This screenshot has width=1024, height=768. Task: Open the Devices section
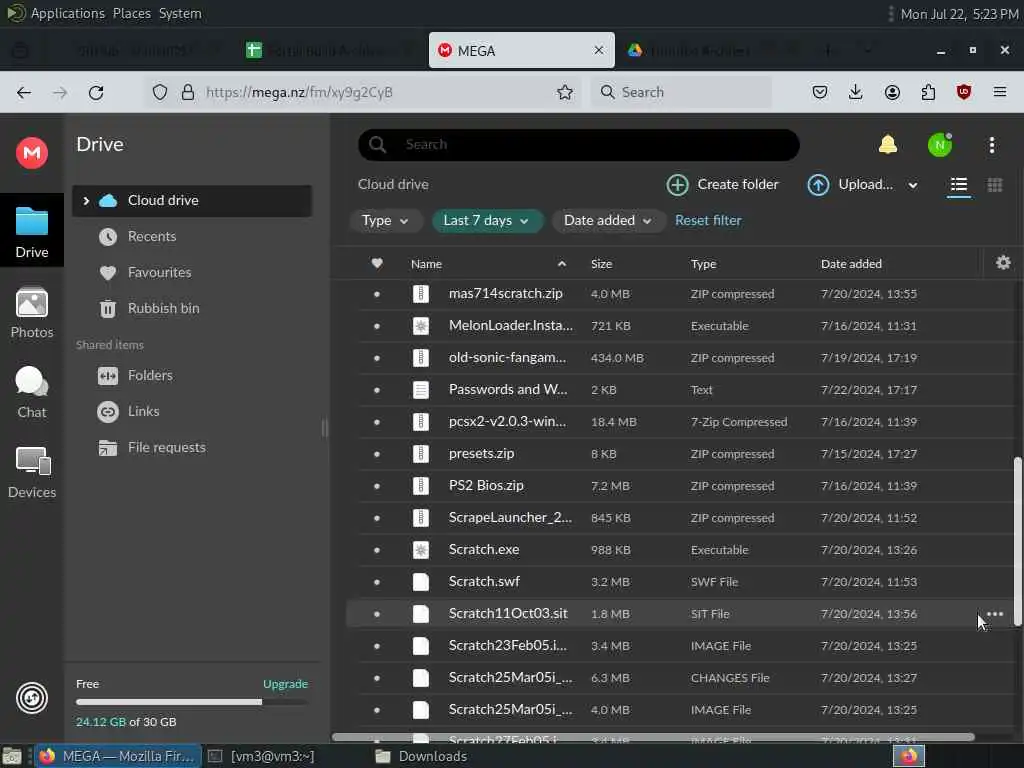31,473
